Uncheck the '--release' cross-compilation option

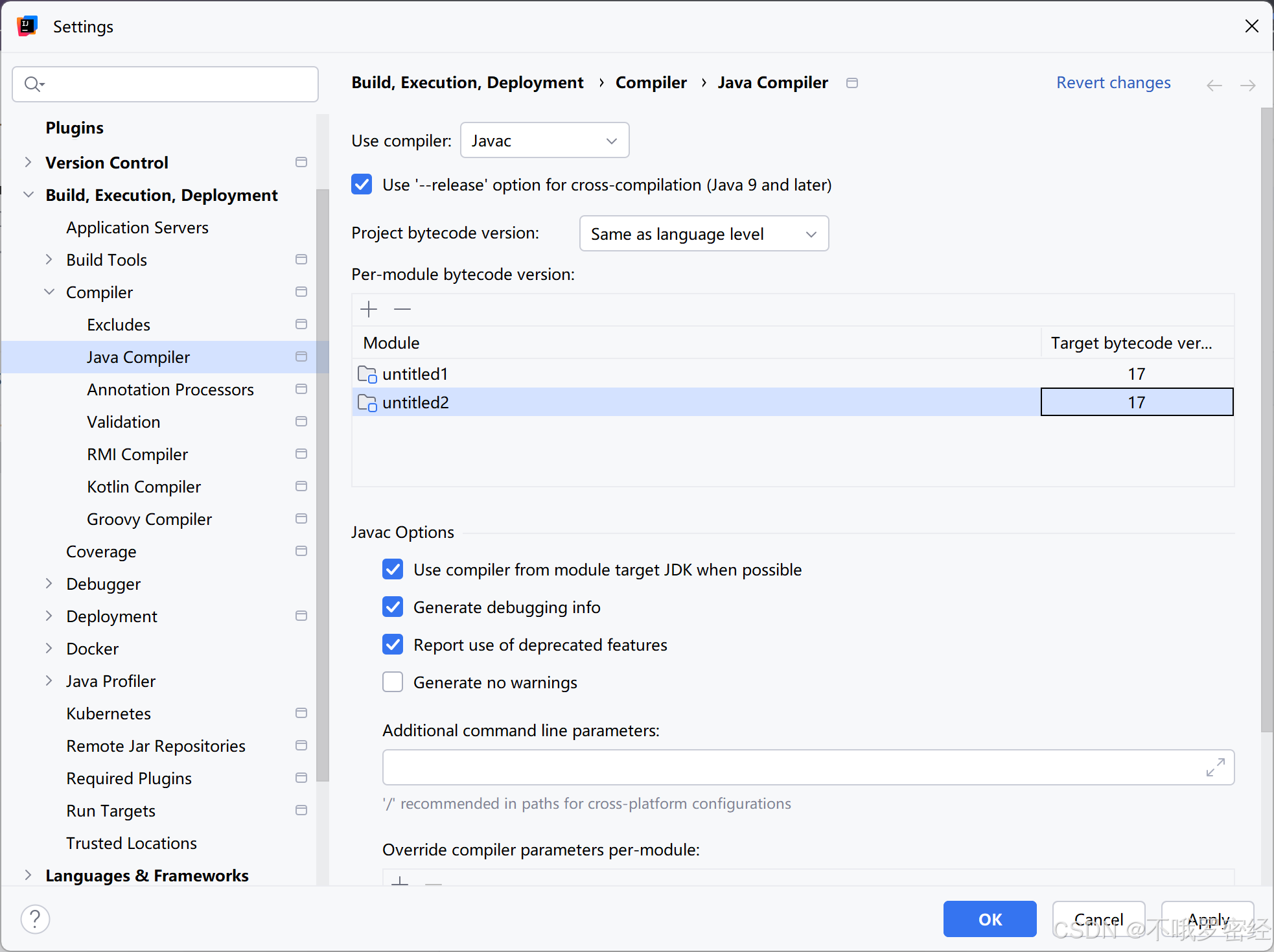pos(362,185)
